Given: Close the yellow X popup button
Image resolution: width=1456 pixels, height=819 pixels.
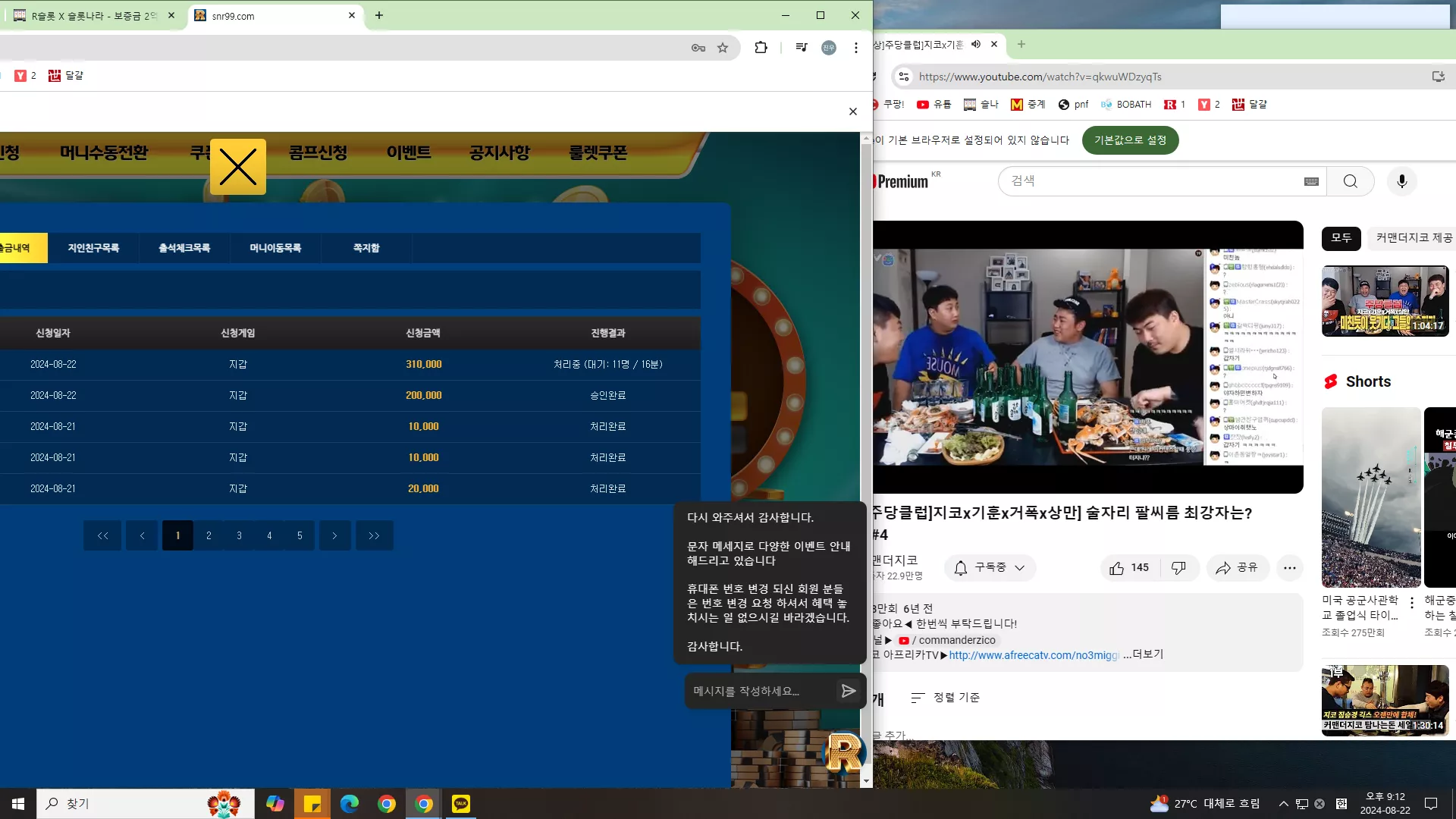Looking at the screenshot, I should point(238,167).
